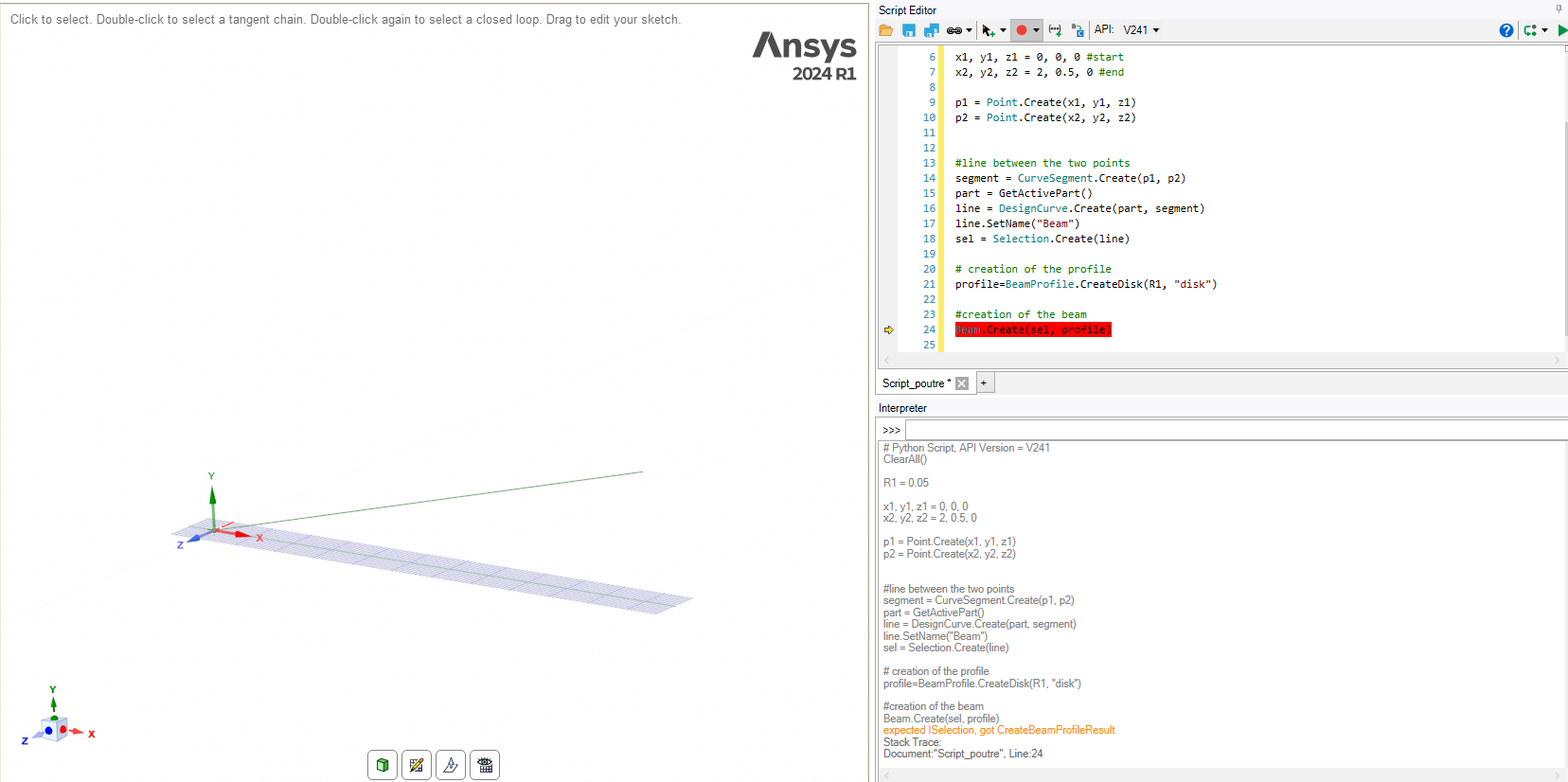Toggle sketch grid visibility eye icon
The width and height of the screenshot is (1568, 782).
click(x=485, y=765)
